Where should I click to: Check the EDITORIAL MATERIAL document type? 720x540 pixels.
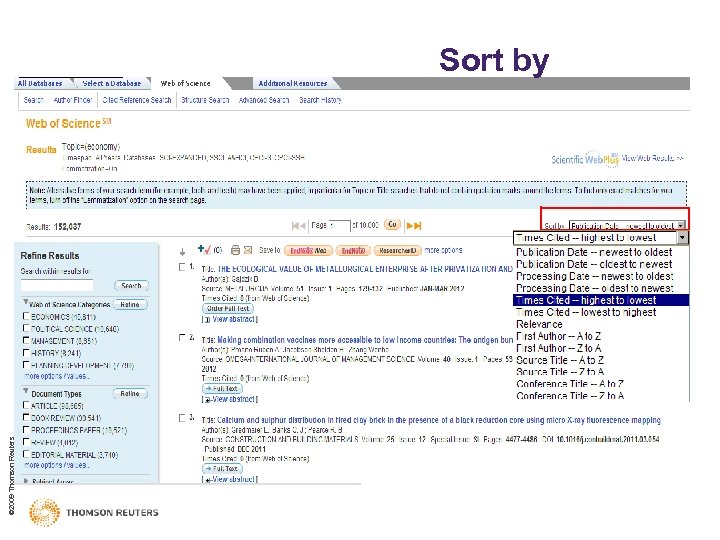pyautogui.click(x=26, y=454)
